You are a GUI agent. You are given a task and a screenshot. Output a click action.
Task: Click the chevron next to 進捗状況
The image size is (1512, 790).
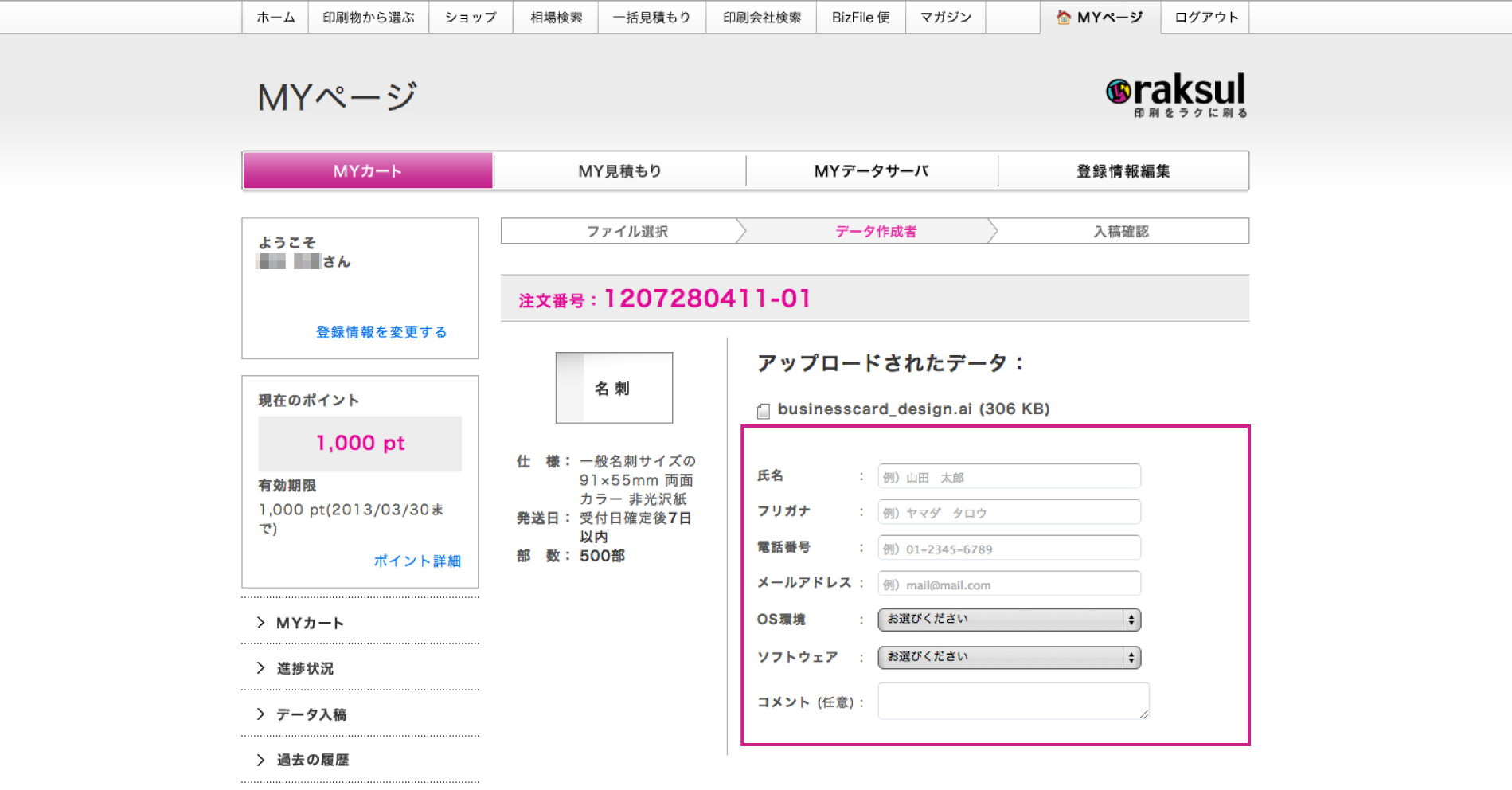(260, 668)
